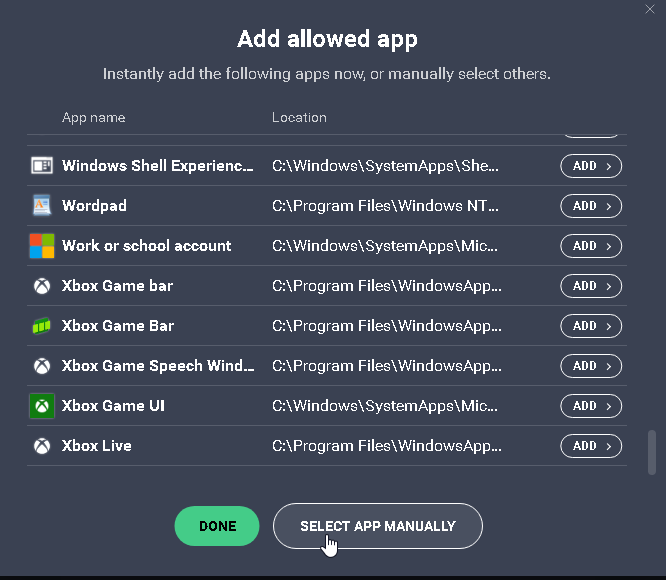Image resolution: width=666 pixels, height=580 pixels.
Task: Add Work or school account app
Action: coord(591,246)
